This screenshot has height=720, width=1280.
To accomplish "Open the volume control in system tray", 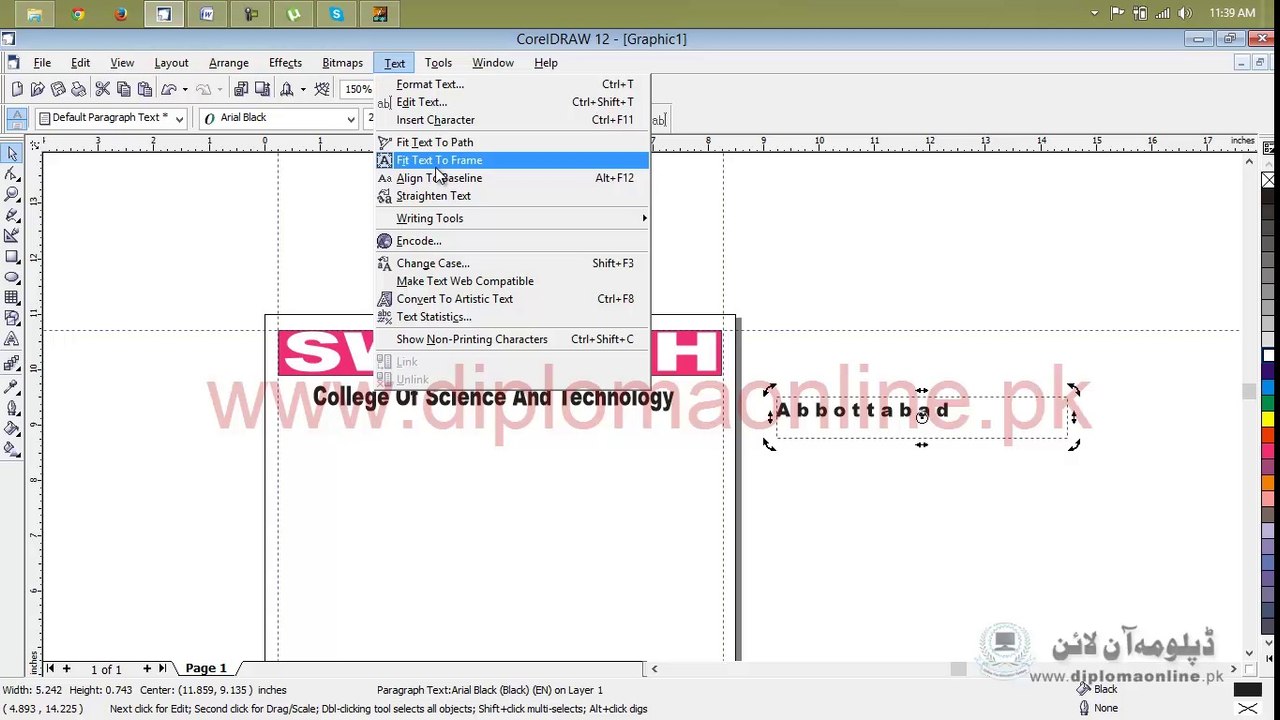I will tap(1185, 13).
